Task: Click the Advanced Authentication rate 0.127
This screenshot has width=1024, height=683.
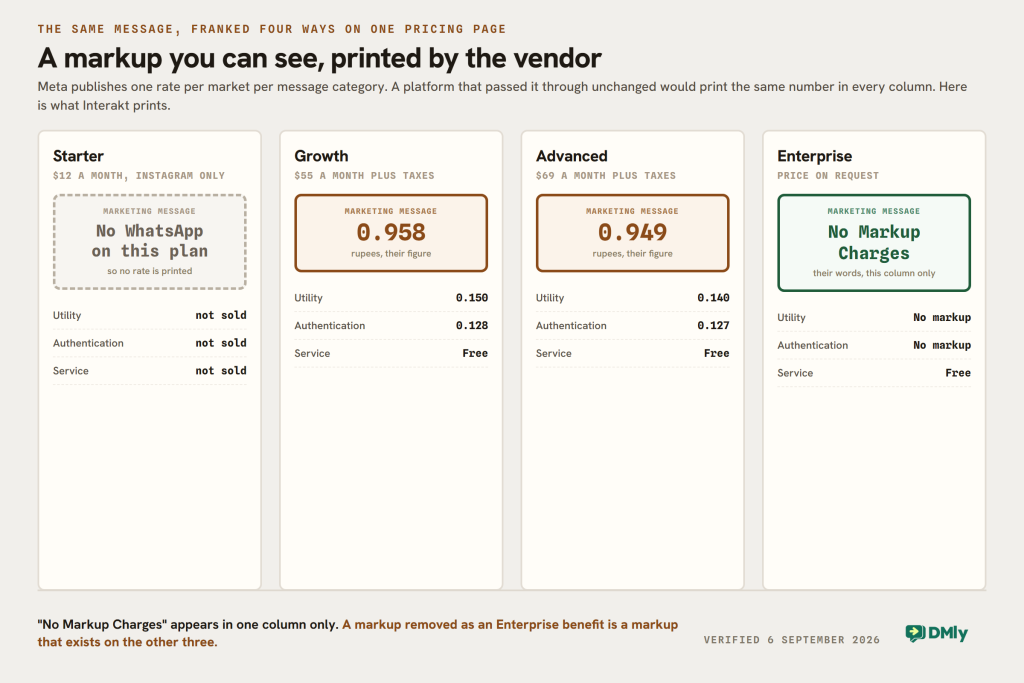Action: tap(713, 325)
